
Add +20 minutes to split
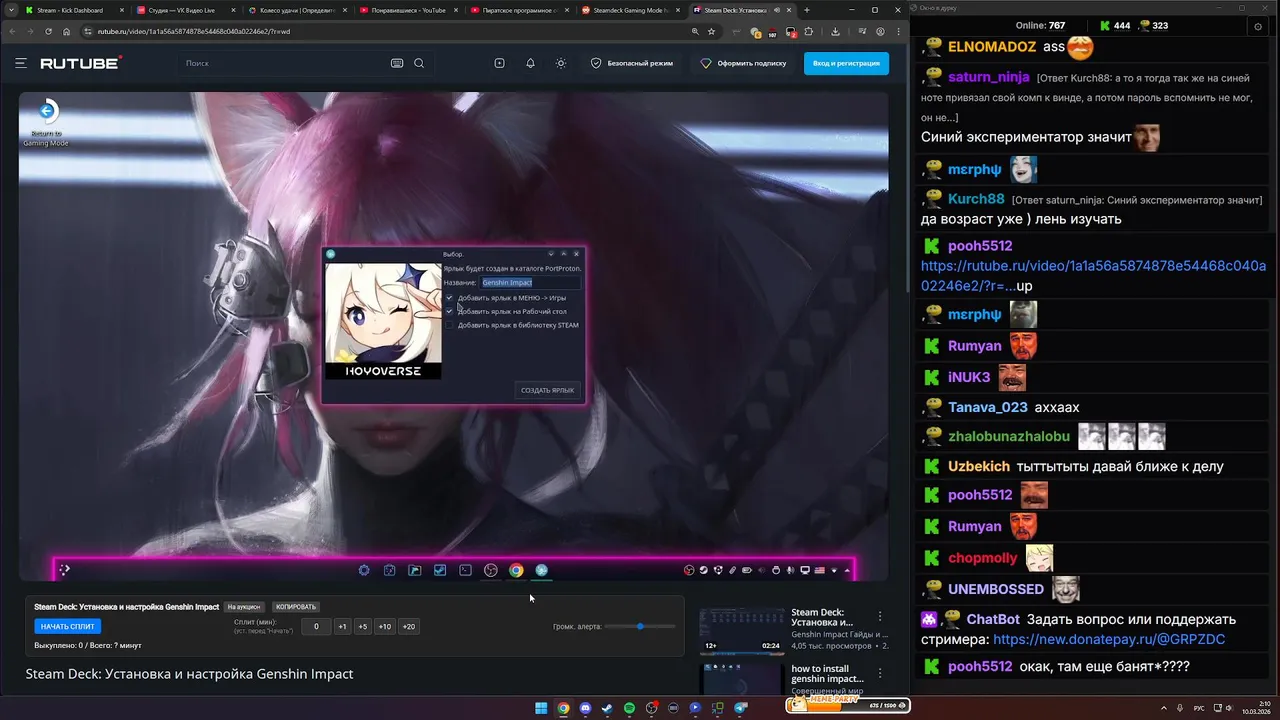pyautogui.click(x=408, y=626)
